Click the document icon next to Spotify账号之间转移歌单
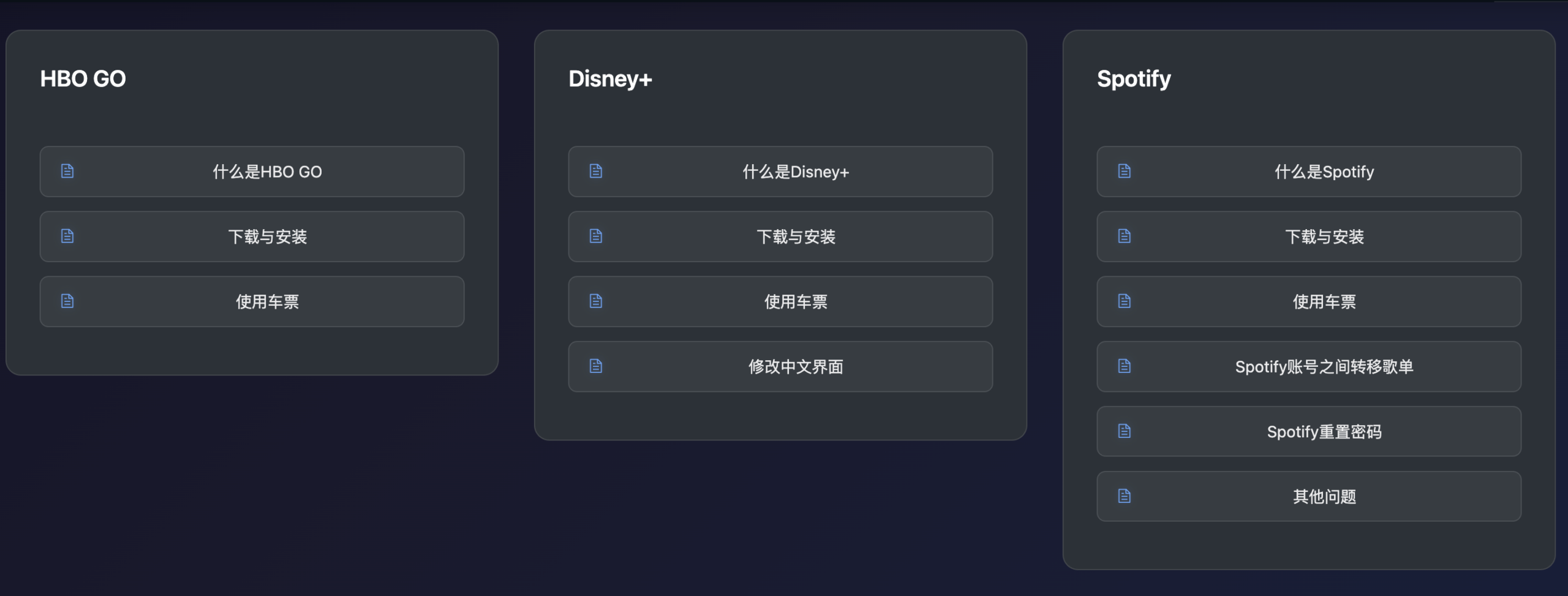This screenshot has width=1568, height=596. click(1125, 366)
